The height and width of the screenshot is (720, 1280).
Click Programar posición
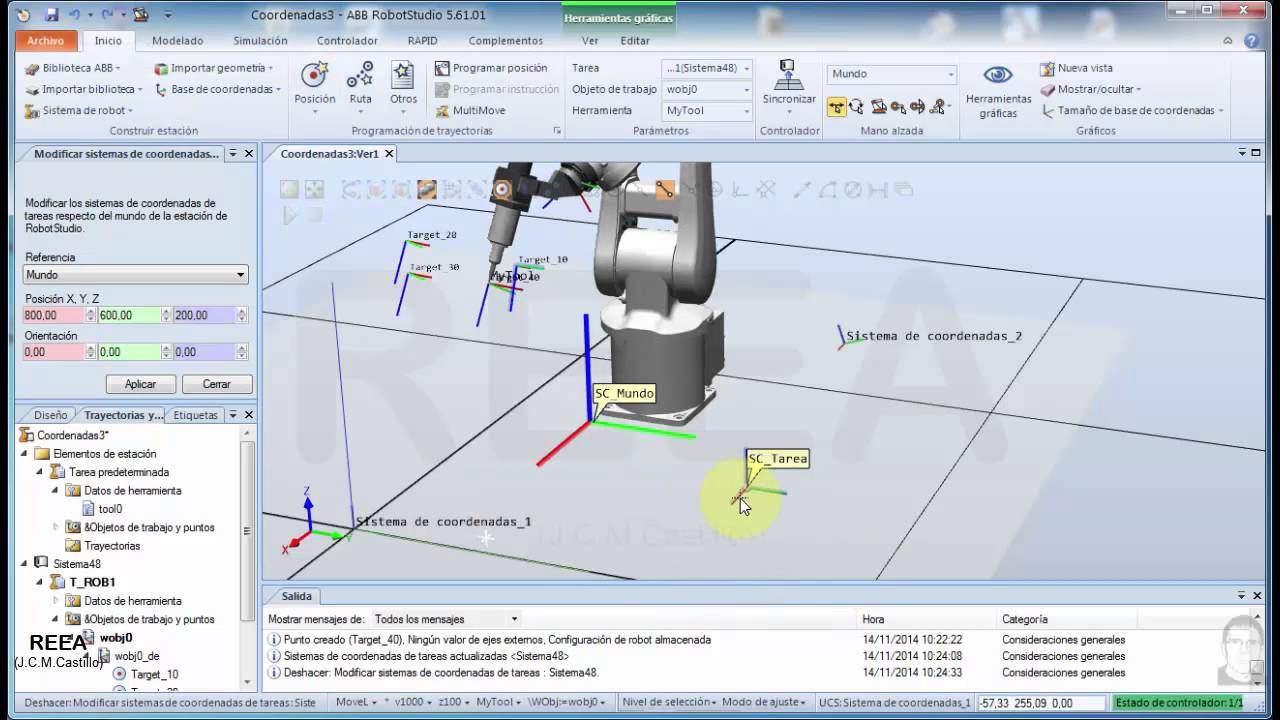[491, 68]
